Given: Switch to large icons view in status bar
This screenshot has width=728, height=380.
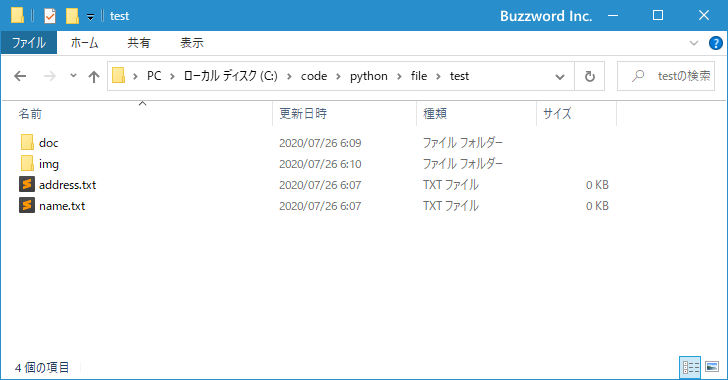Looking at the screenshot, I should pos(712,367).
